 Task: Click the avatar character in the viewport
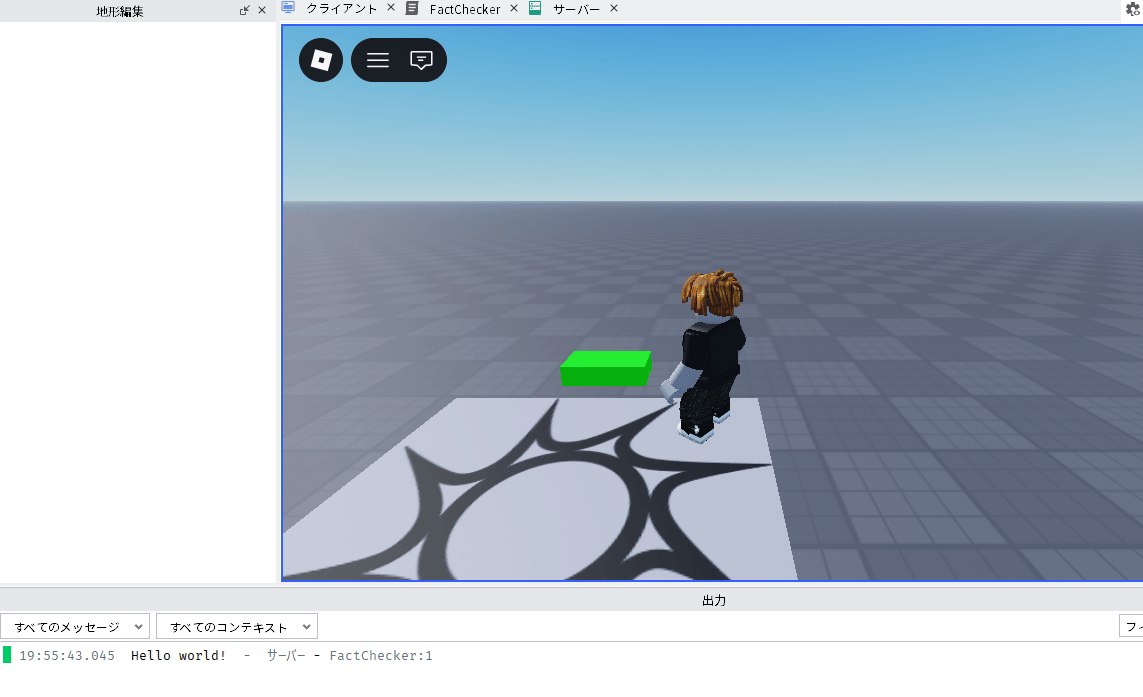(x=706, y=355)
